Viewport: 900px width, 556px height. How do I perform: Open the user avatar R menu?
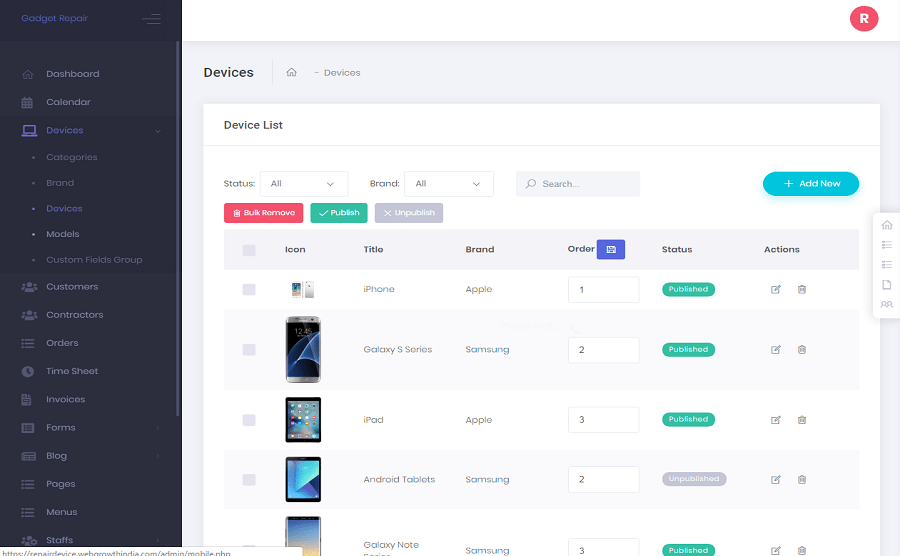coord(864,19)
